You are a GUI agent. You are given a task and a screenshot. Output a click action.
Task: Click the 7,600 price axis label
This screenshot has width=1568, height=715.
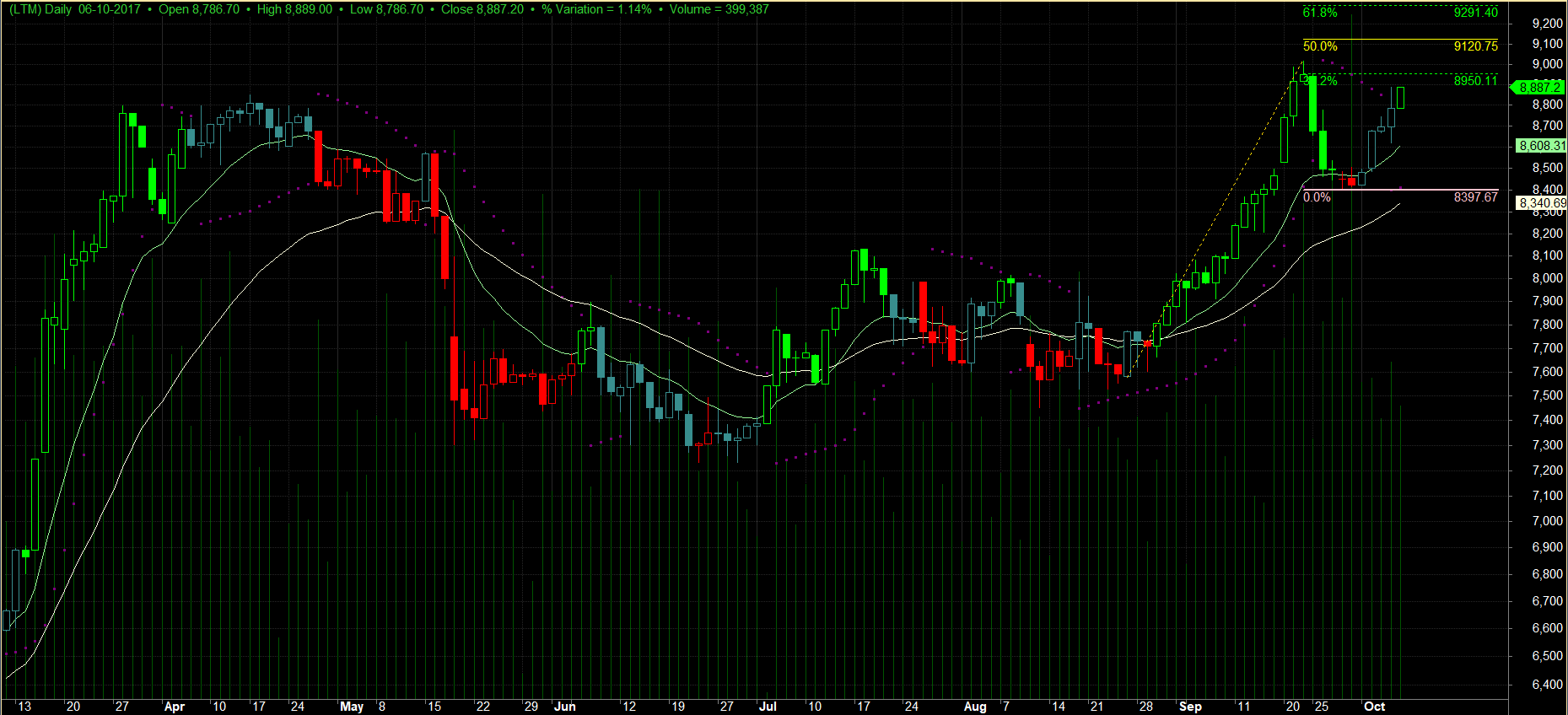pyautogui.click(x=1548, y=372)
